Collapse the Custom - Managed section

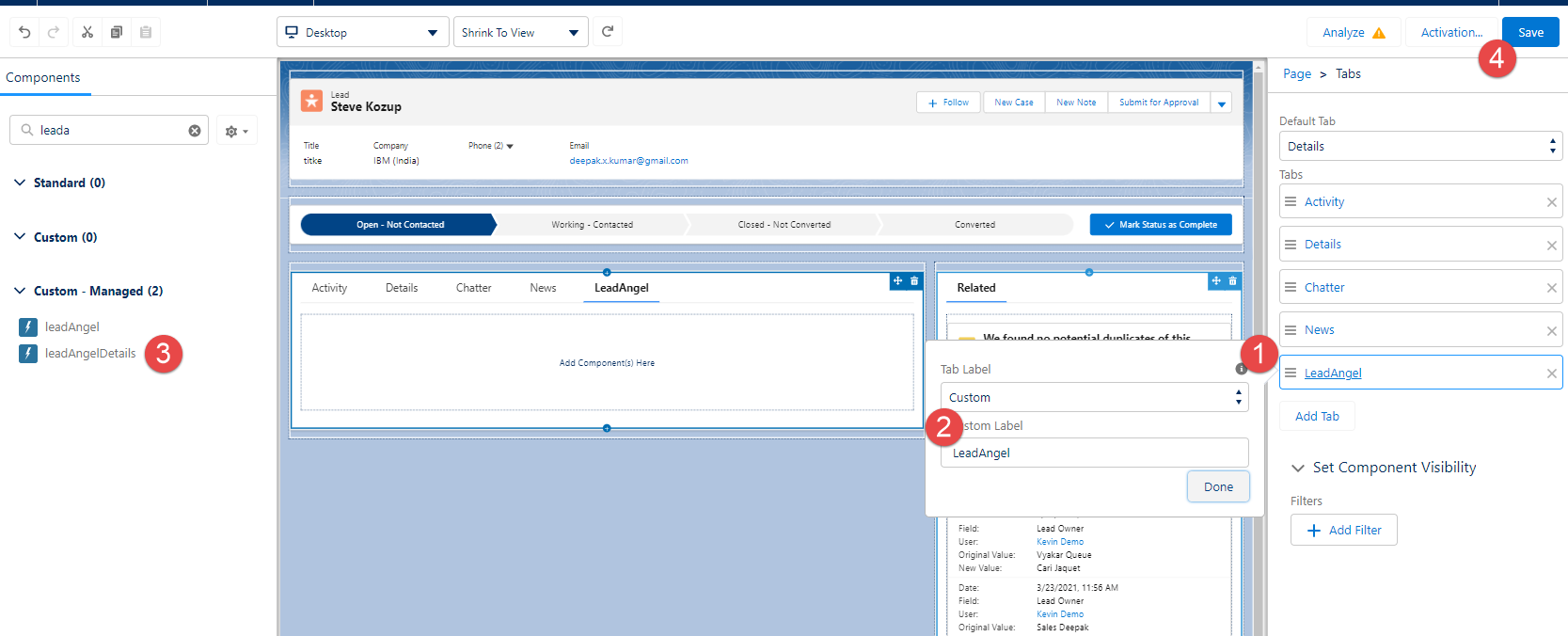[20, 291]
